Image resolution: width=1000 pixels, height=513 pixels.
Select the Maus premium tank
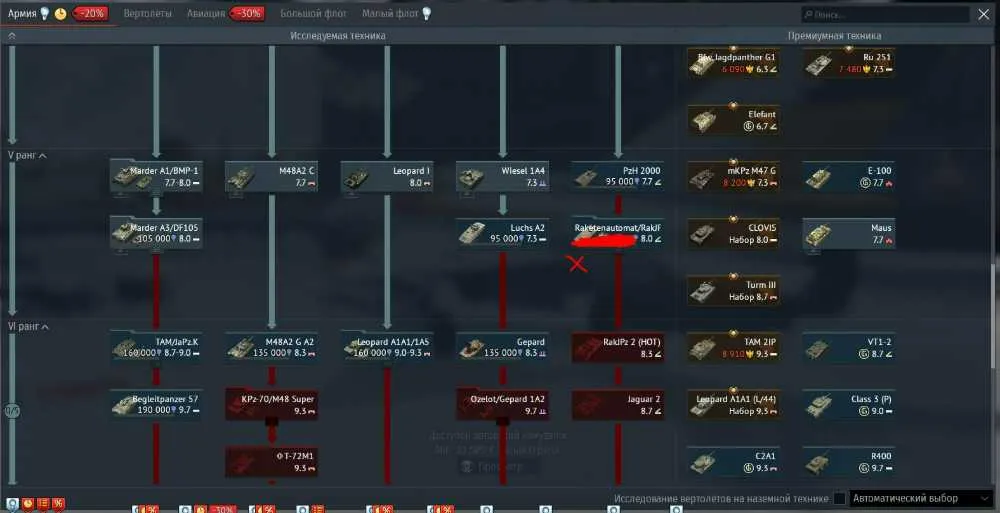click(849, 233)
